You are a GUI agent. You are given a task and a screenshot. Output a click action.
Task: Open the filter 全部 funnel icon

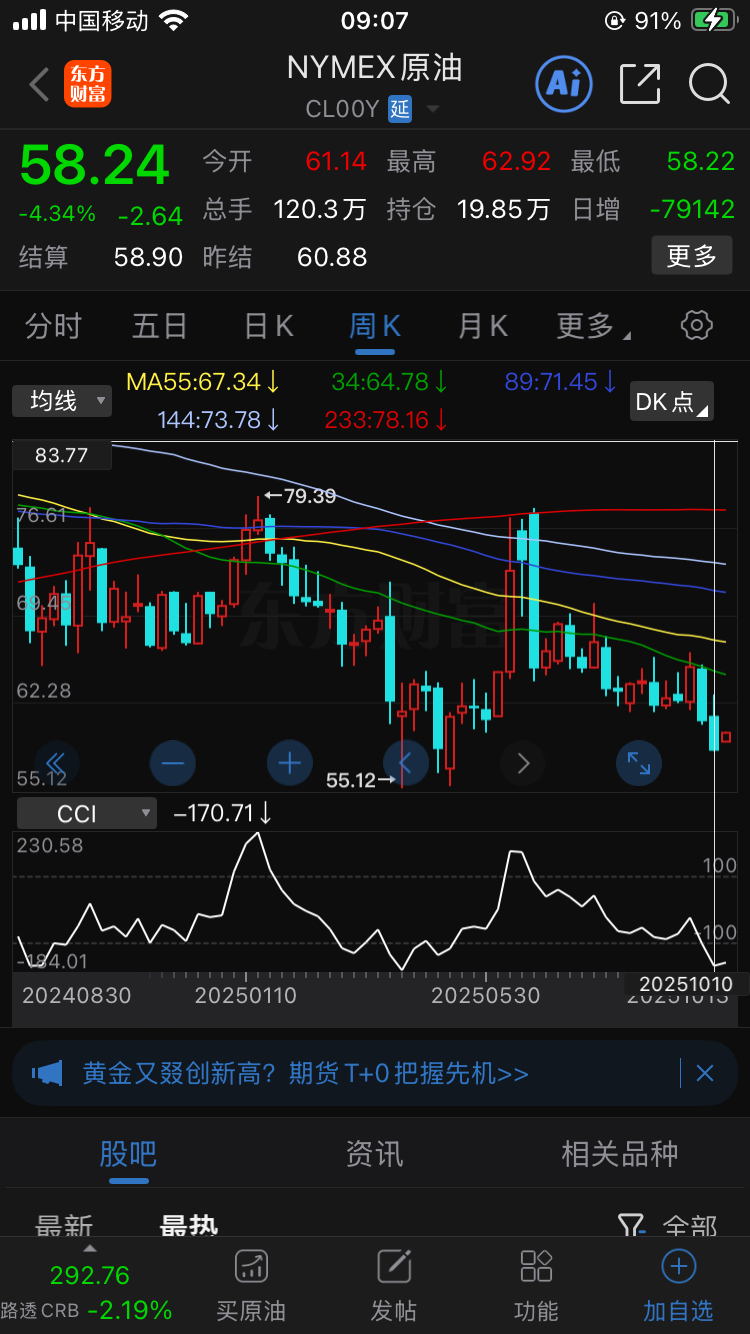click(x=630, y=1226)
